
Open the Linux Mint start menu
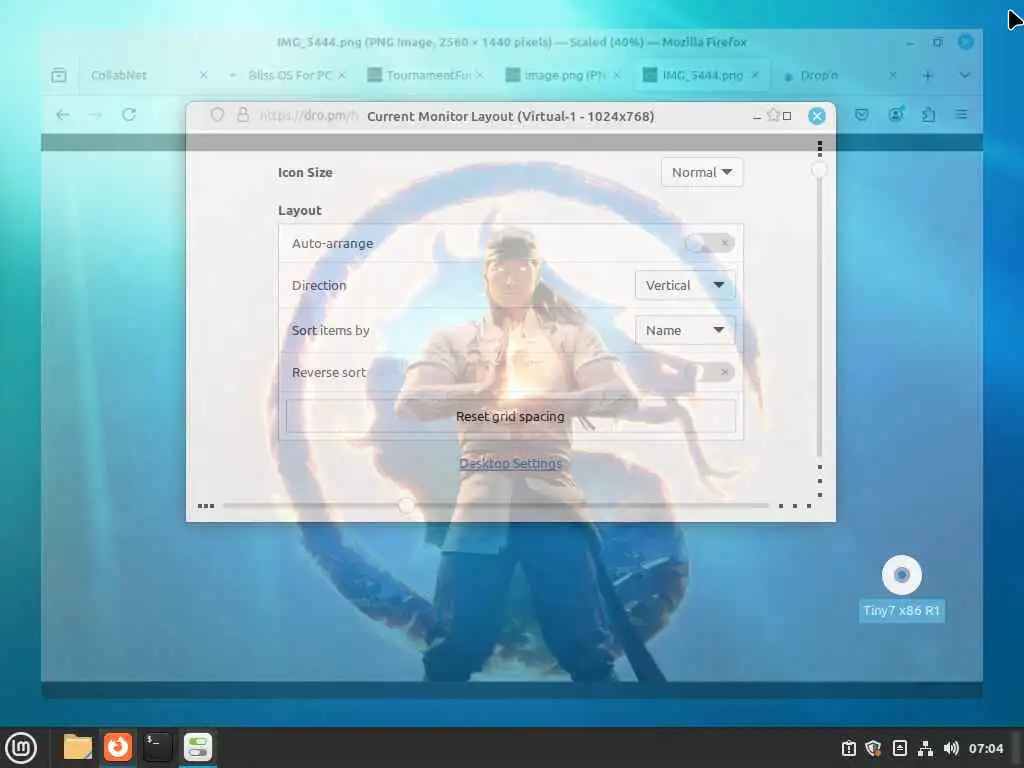click(x=21, y=748)
